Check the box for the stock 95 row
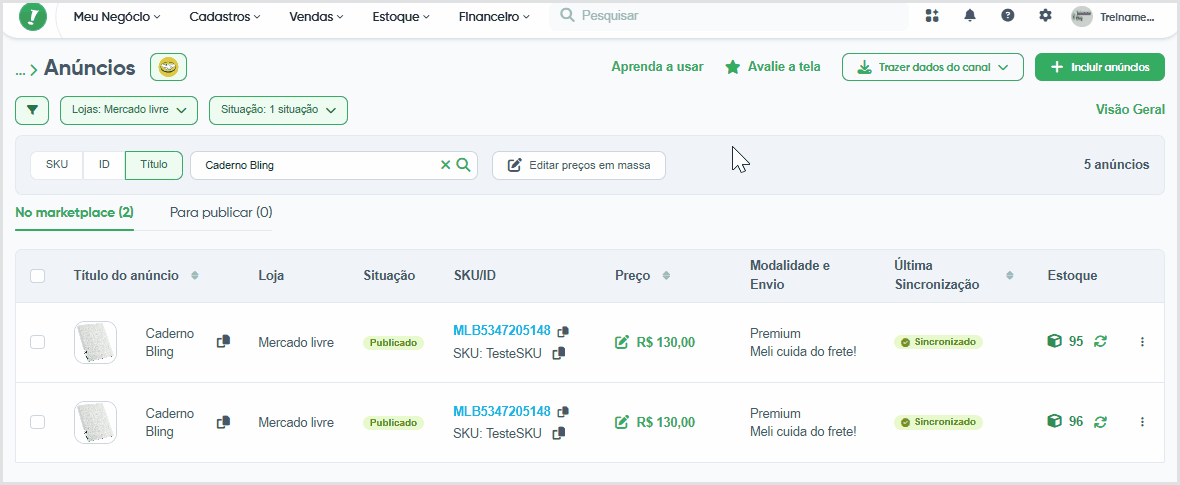The image size is (1180, 485). tap(38, 342)
